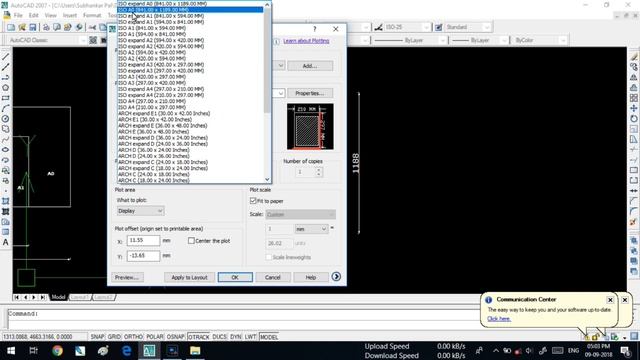Open Microsoft Edge from the taskbar

[127, 351]
